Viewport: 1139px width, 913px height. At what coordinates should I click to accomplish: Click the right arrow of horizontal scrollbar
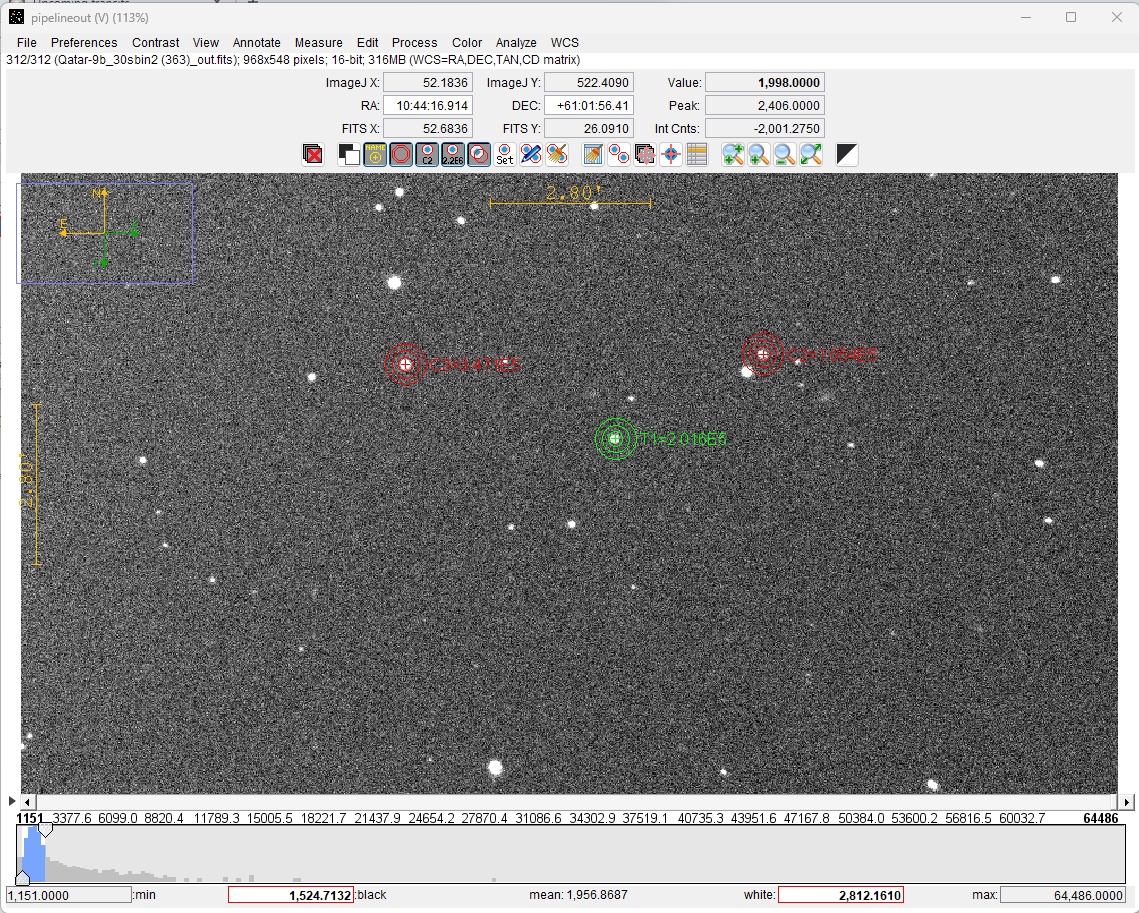click(x=1127, y=802)
